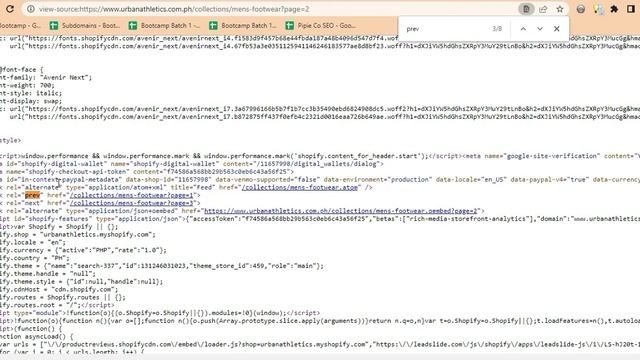640x360 pixels.
Task: Open the cut-off Bootcamp - G... bookmark
Action: pos(20,25)
